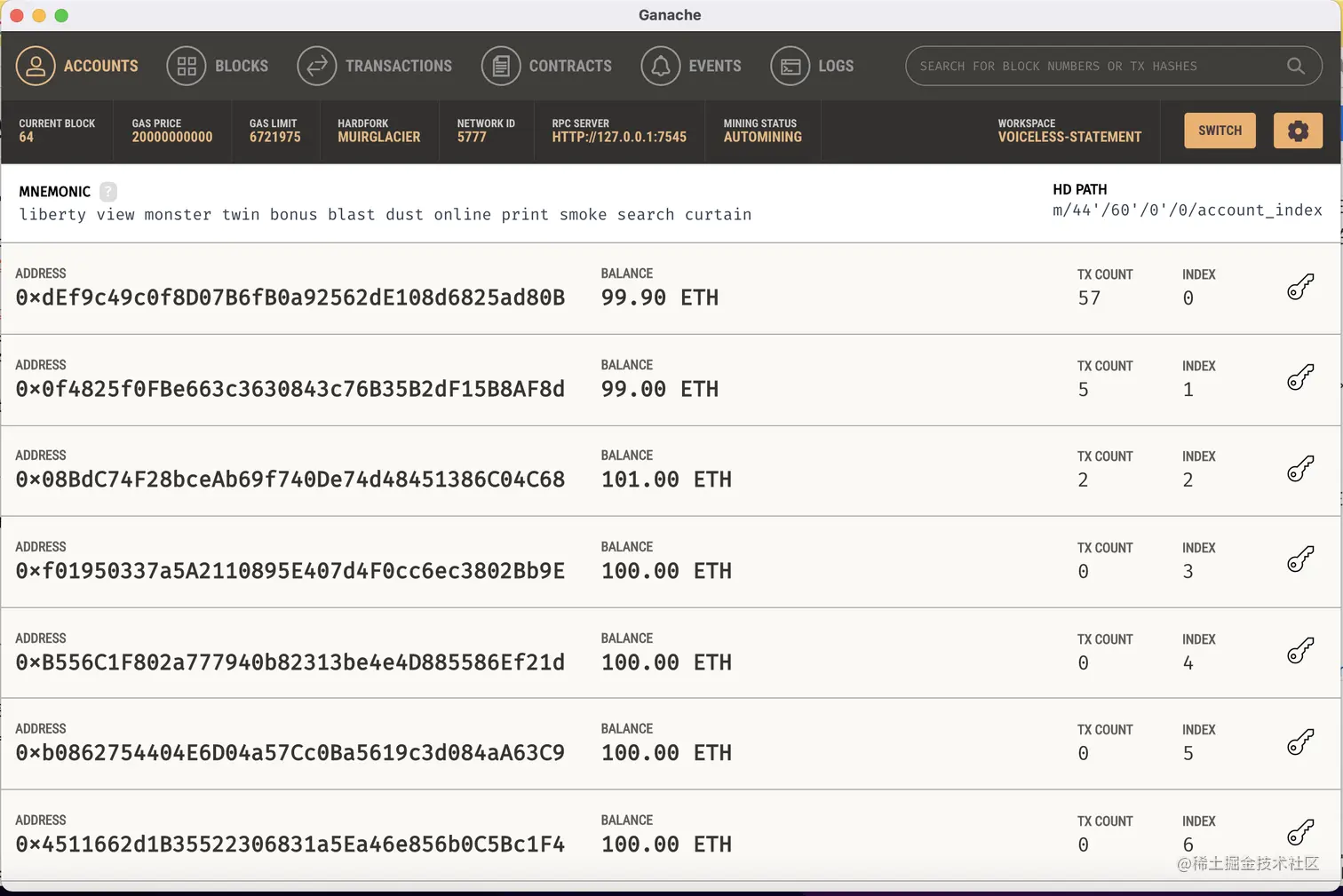Click the Gas Price value 20000000000
The height and width of the screenshot is (896, 1343).
(x=172, y=137)
